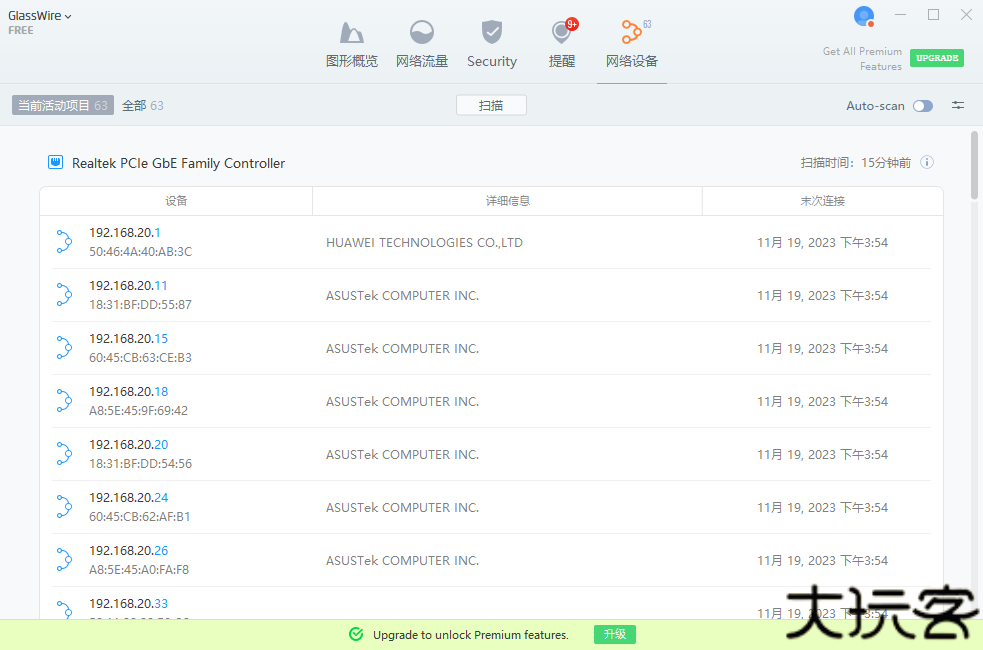Viewport: 983px width, 650px height.
Task: Click last-seen date of 192.168.20.1 row
Action: click(x=823, y=243)
